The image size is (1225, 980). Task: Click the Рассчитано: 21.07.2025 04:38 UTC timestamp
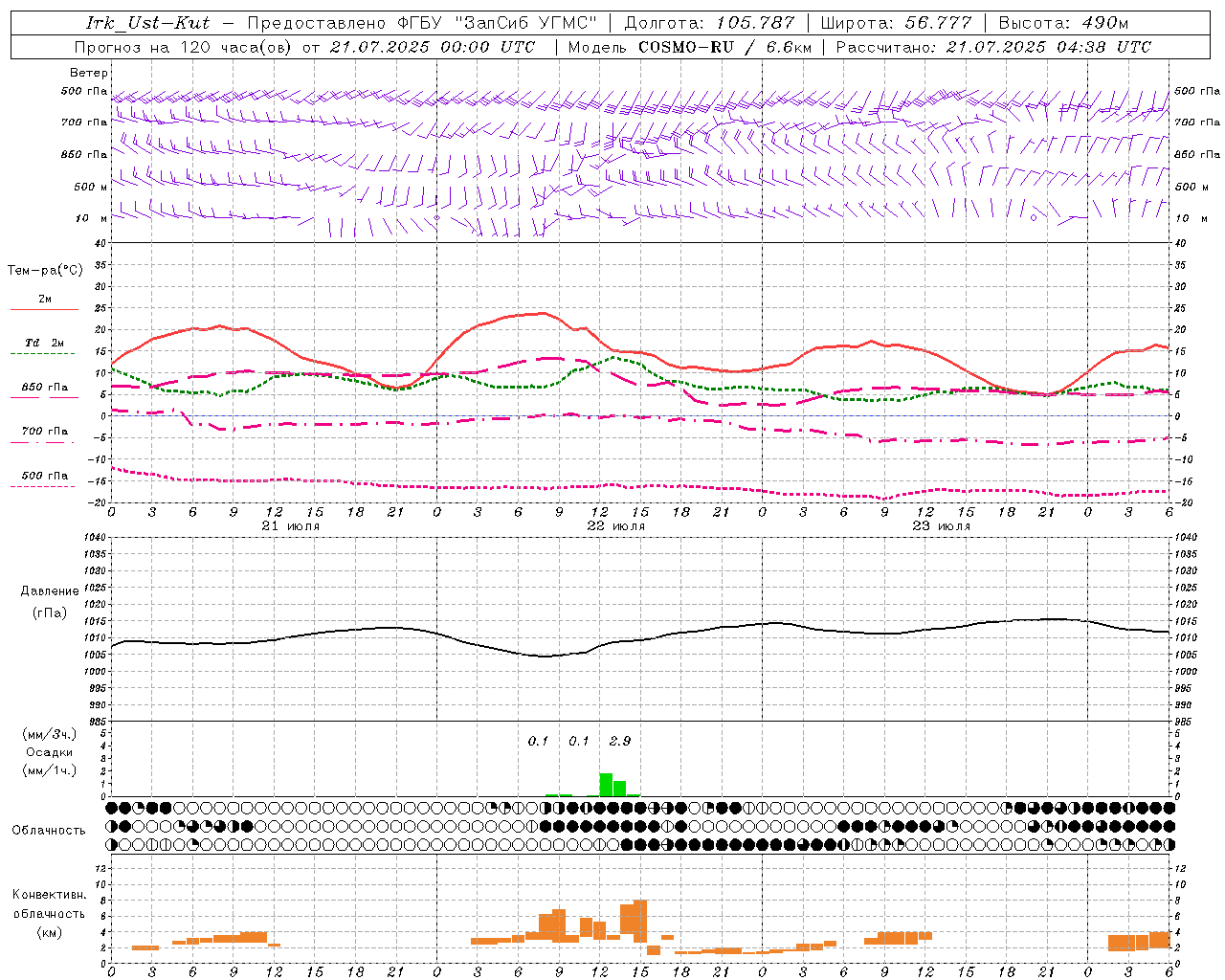click(x=993, y=47)
